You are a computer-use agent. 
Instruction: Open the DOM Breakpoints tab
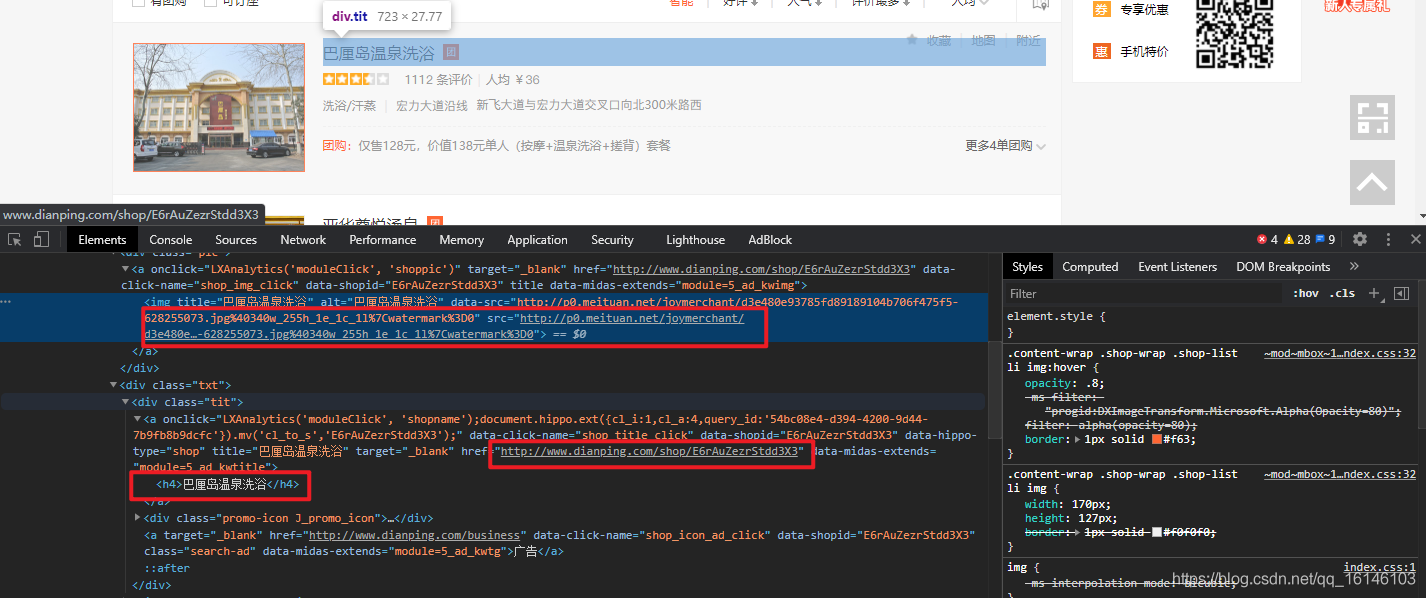click(x=1283, y=267)
